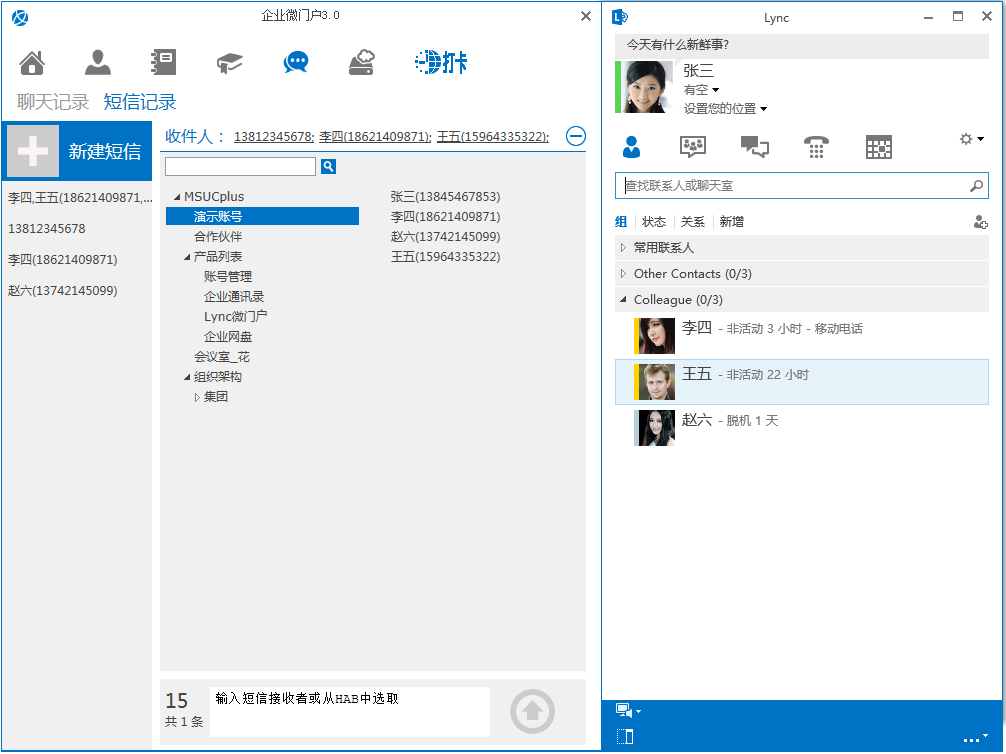The width and height of the screenshot is (1006, 754).
Task: Open the personal profile icon in 企业微门户
Action: click(x=98, y=63)
